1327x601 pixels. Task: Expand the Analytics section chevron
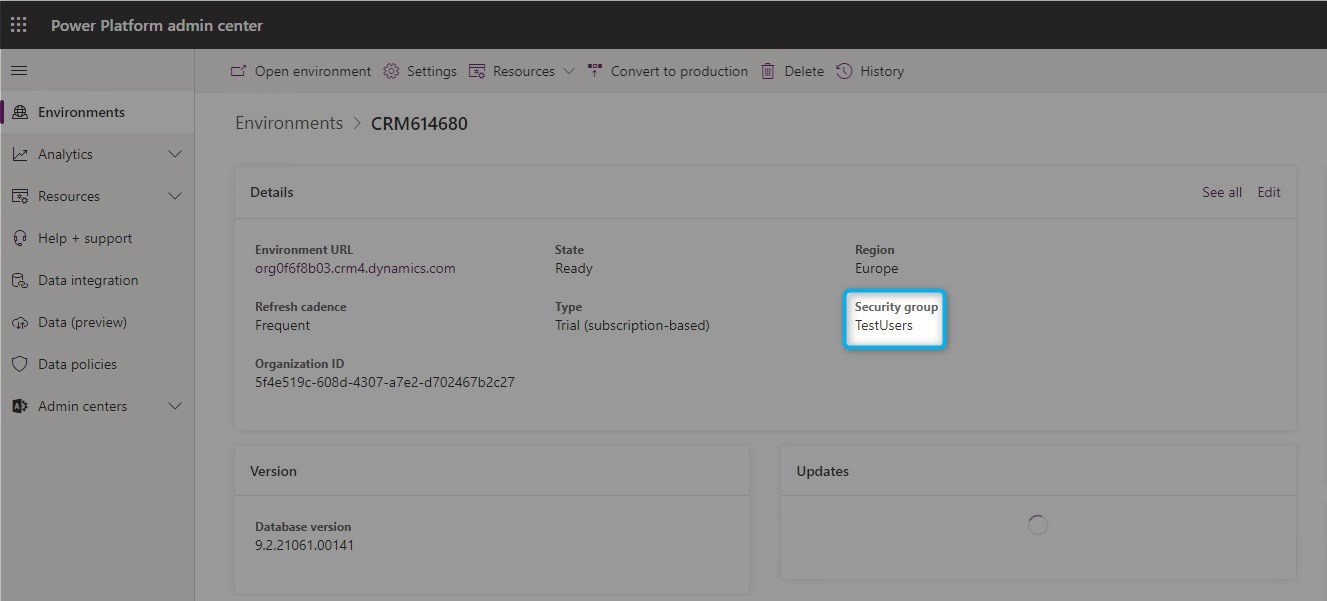coord(175,154)
